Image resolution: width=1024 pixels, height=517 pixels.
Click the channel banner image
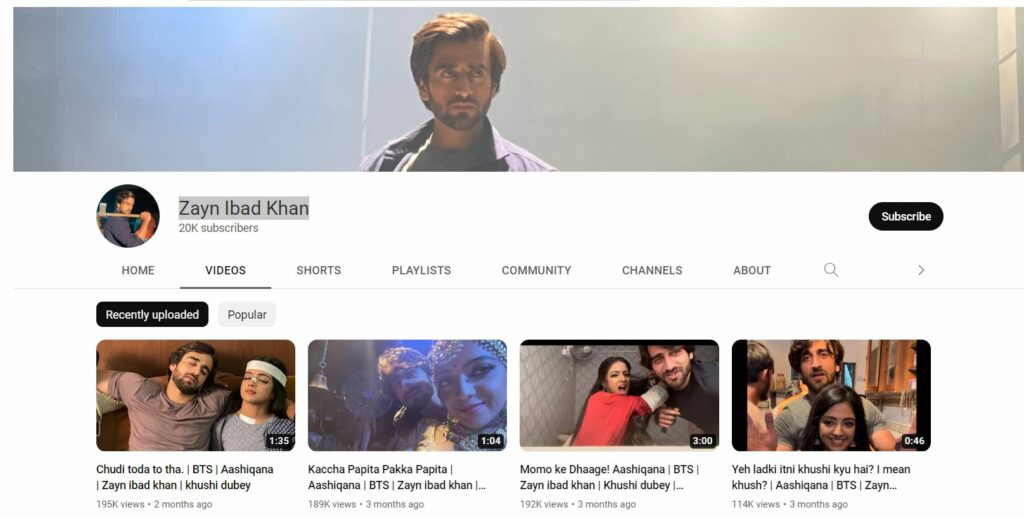click(x=519, y=89)
